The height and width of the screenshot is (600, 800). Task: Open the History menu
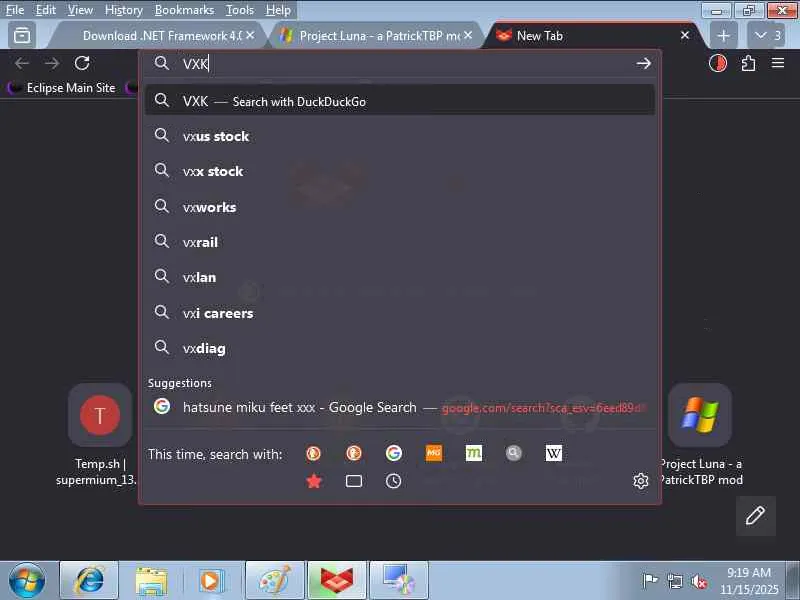tap(123, 10)
